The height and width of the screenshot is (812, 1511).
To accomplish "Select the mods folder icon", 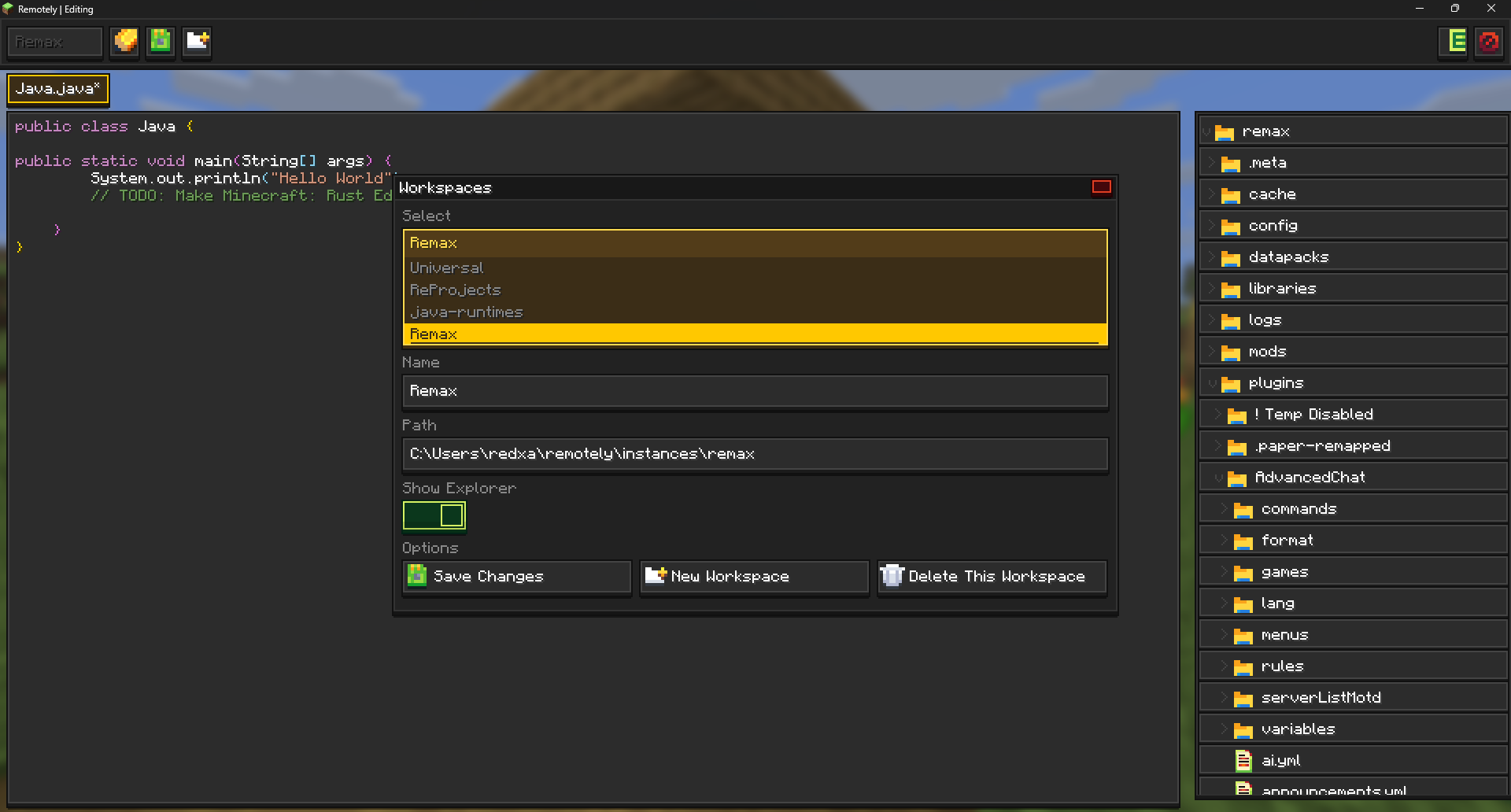I will [x=1230, y=352].
